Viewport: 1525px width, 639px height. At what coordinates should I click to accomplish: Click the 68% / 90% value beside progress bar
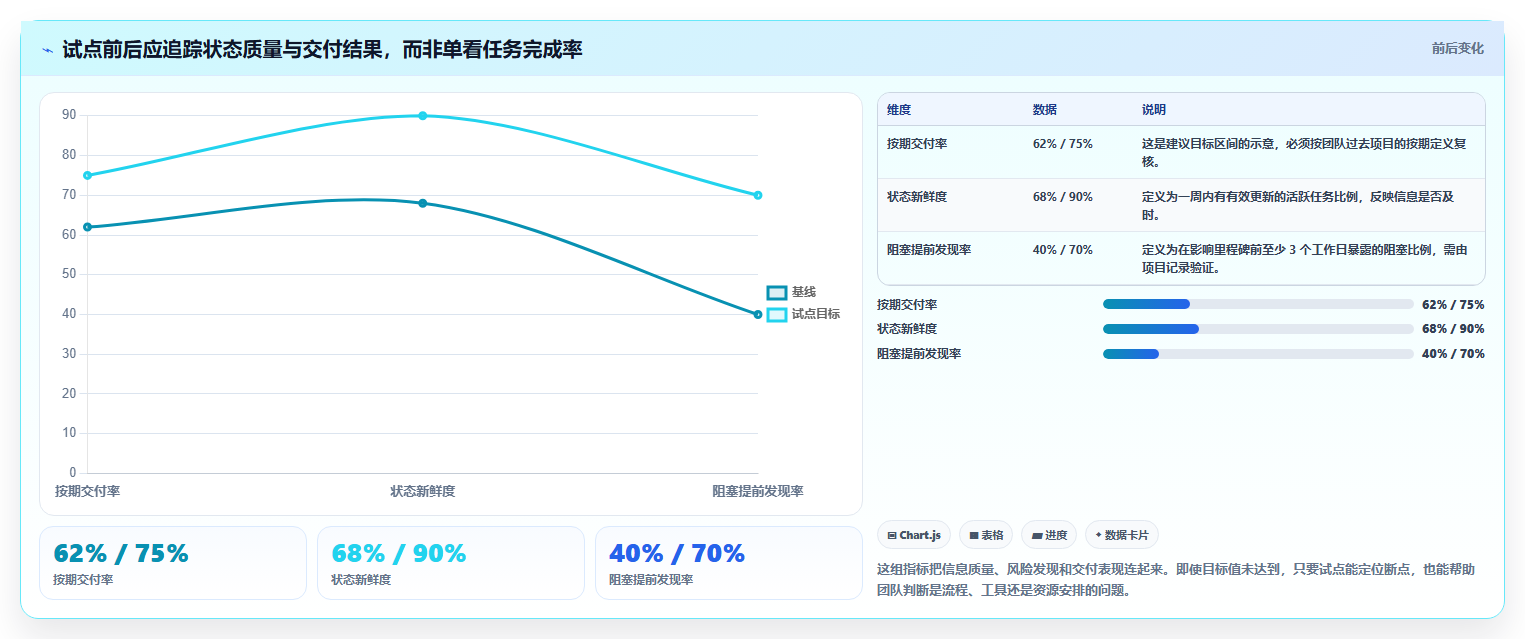pos(1453,329)
